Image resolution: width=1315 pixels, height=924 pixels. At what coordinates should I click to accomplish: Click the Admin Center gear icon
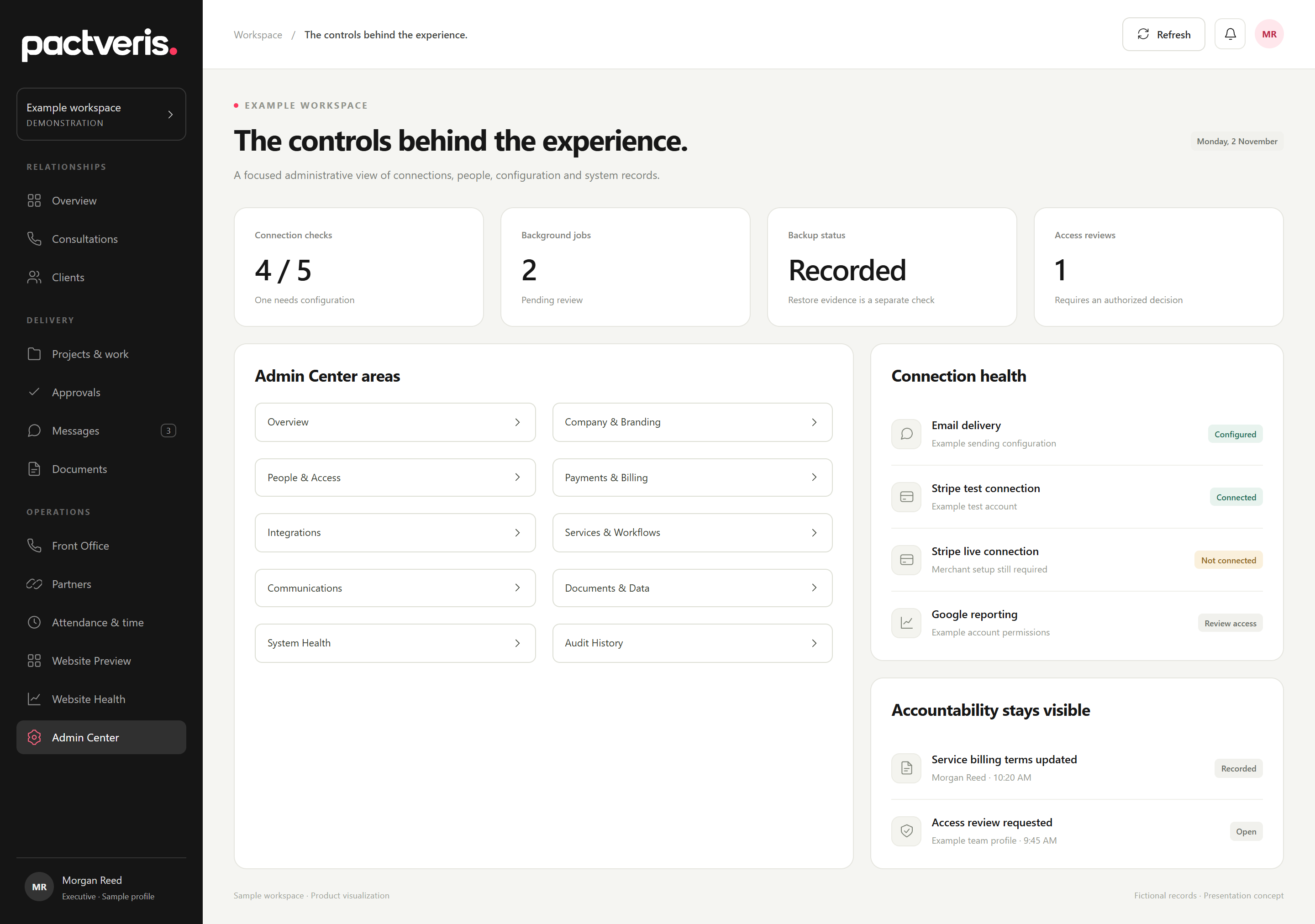pos(34,737)
